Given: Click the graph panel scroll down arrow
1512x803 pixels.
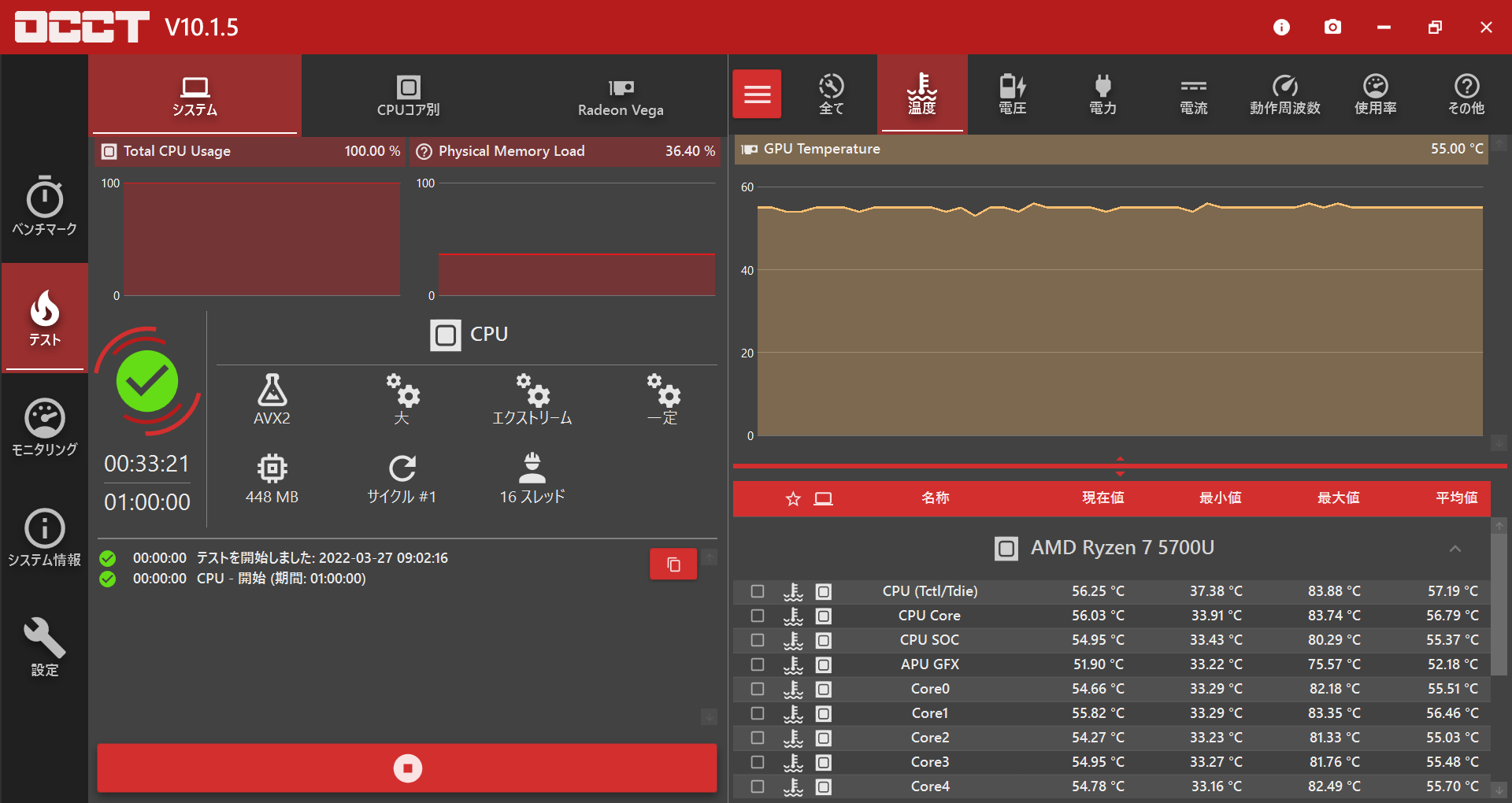Looking at the screenshot, I should point(1499,443).
